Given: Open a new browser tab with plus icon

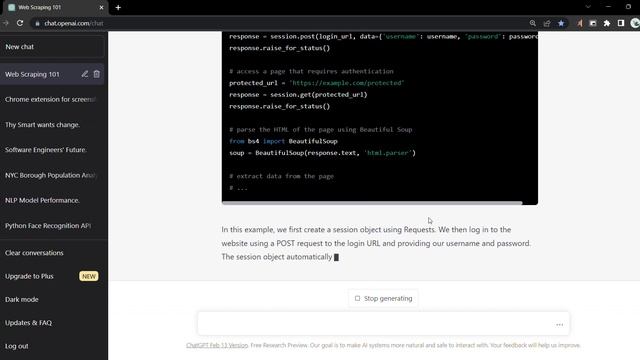Looking at the screenshot, I should pos(118,7).
